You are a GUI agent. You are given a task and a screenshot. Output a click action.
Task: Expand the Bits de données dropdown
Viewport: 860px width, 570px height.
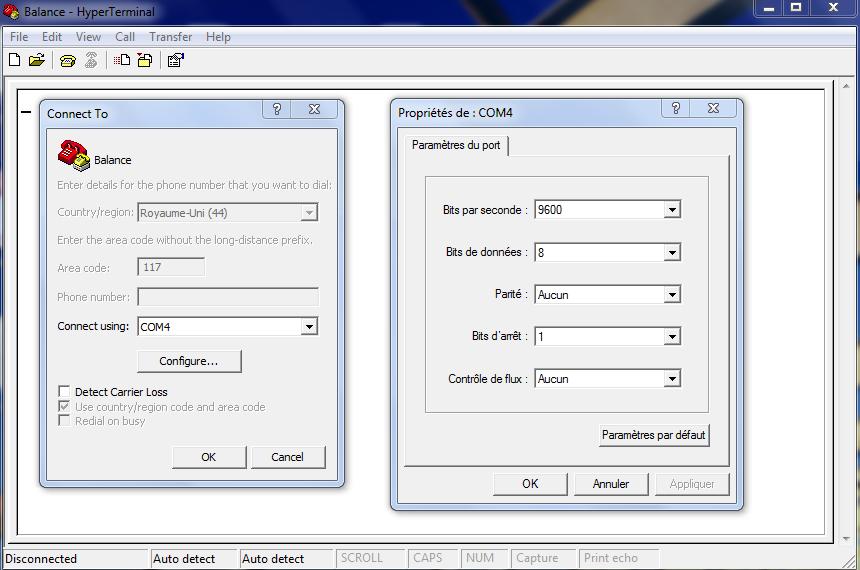tap(672, 252)
